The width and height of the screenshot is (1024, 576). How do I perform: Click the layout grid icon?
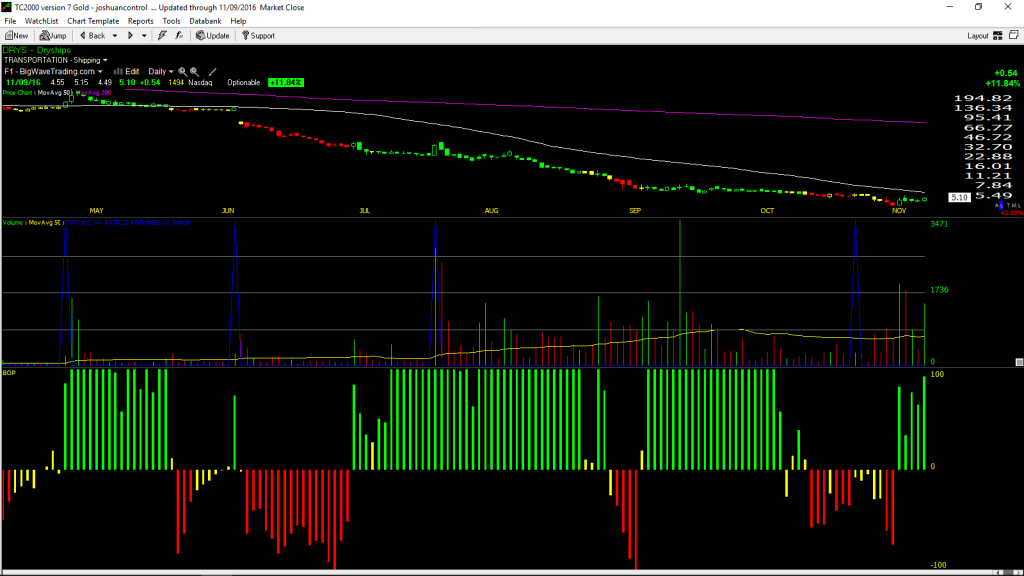point(998,36)
